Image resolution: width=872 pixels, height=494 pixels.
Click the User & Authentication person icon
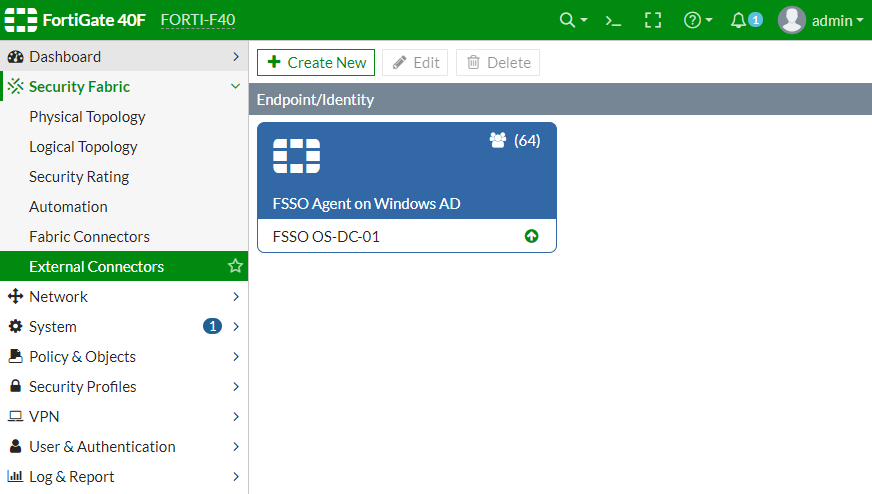coord(16,446)
